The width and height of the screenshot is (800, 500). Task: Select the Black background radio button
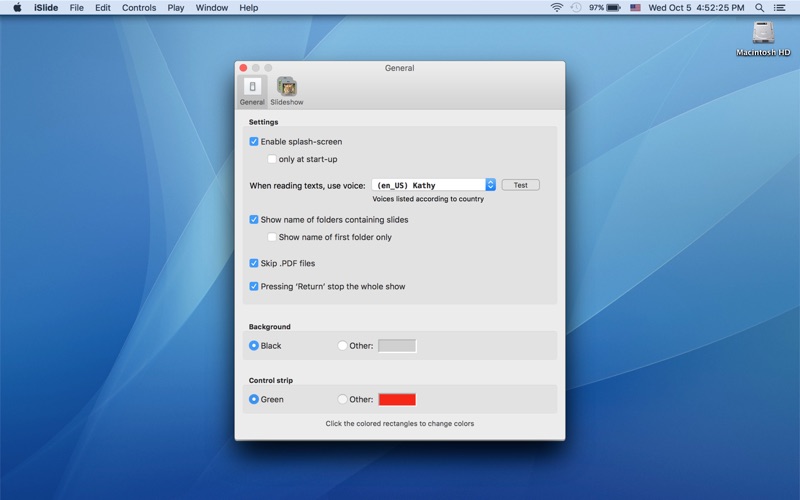254,345
